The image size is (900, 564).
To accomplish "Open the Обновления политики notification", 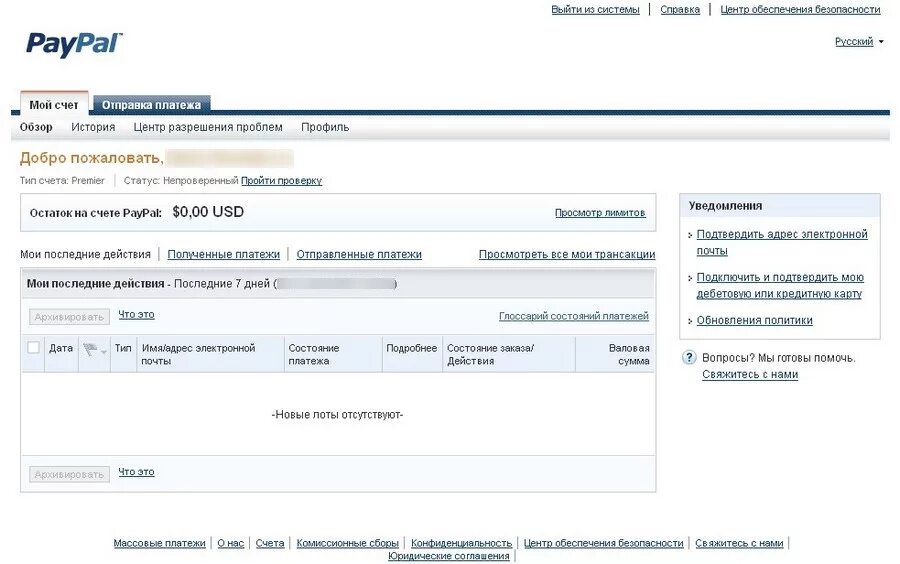I will [754, 321].
